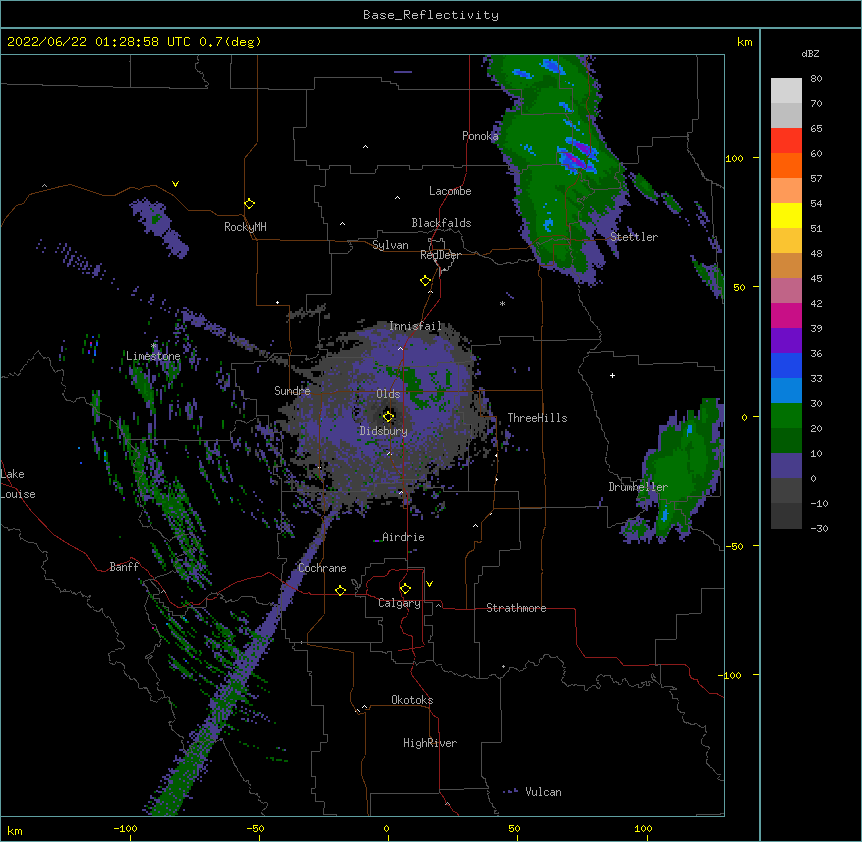Viewport: 862px width, 842px height.
Task: Click the RedDeer city label
Action: click(x=440, y=255)
